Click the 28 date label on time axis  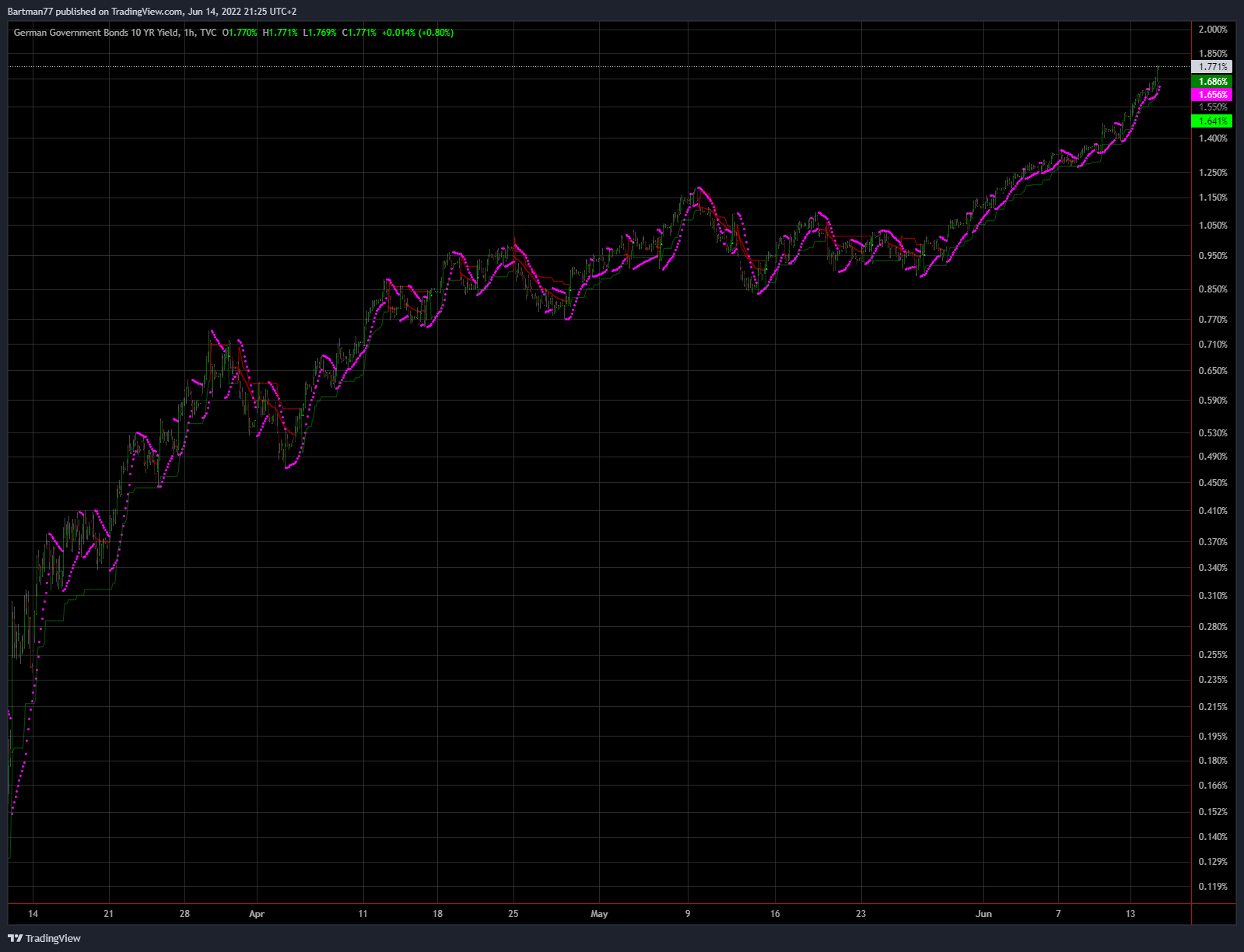point(184,914)
